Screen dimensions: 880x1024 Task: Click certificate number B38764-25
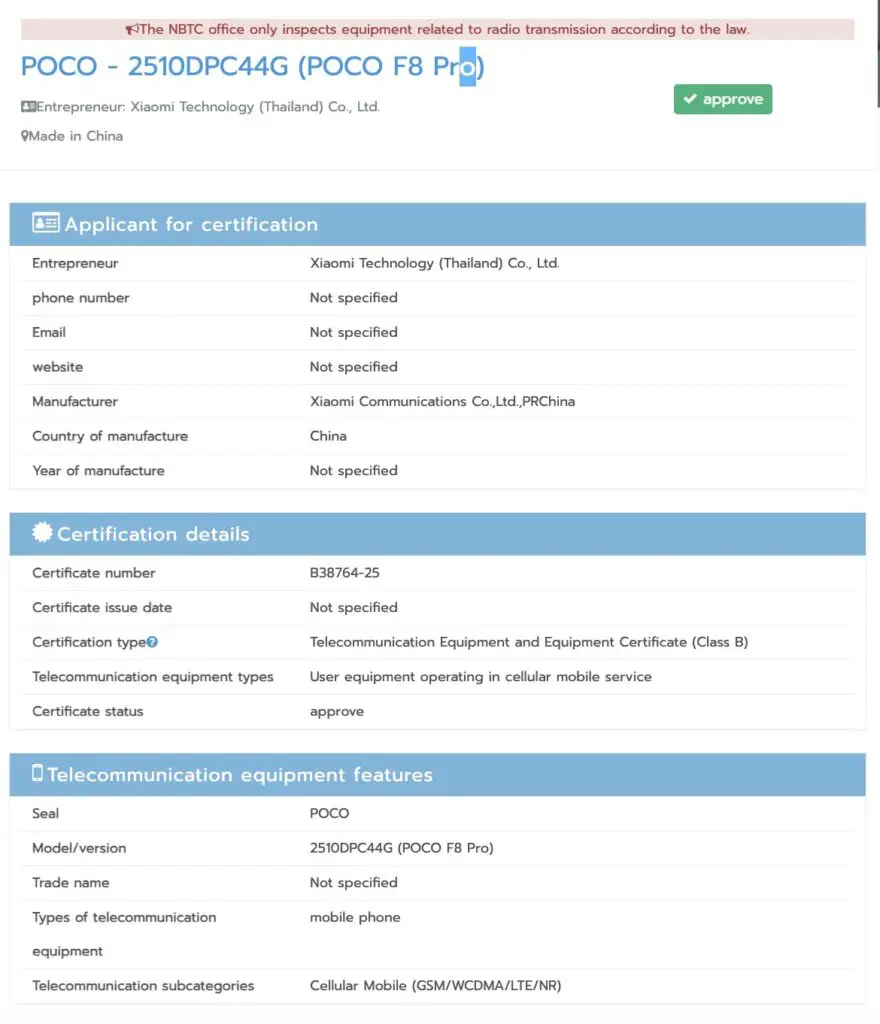[345, 573]
